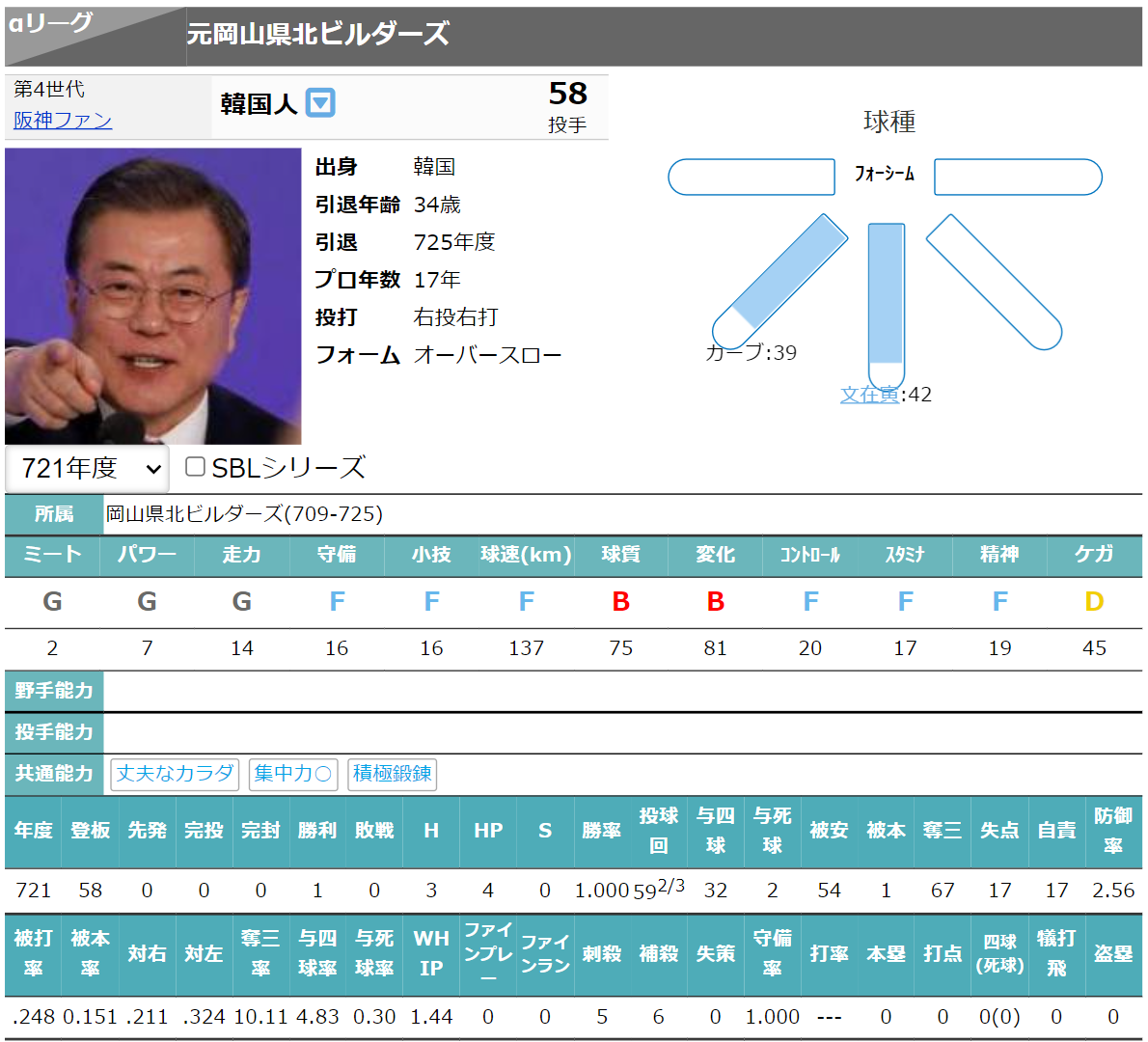
Task: Select the 積極鍛錬 ability tag
Action: (x=392, y=774)
